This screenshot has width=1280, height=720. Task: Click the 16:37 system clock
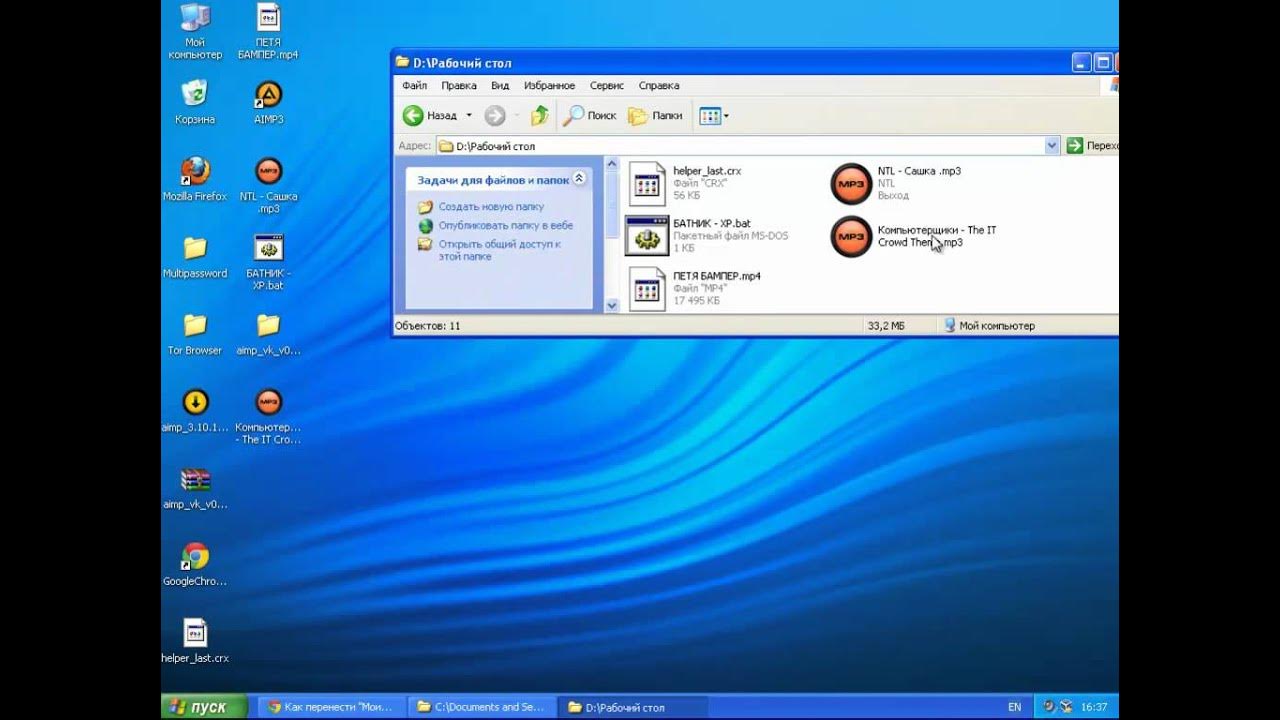coord(1094,707)
